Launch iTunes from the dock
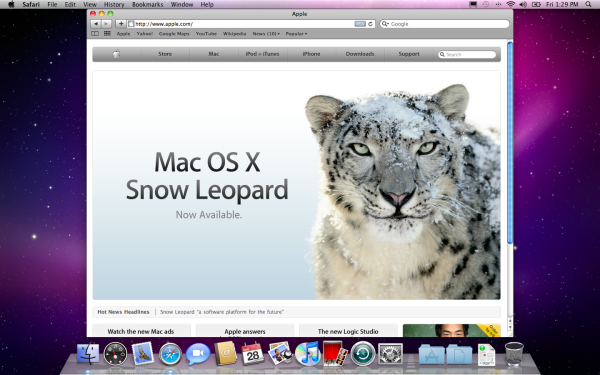Image resolution: width=600 pixels, height=375 pixels. 308,353
